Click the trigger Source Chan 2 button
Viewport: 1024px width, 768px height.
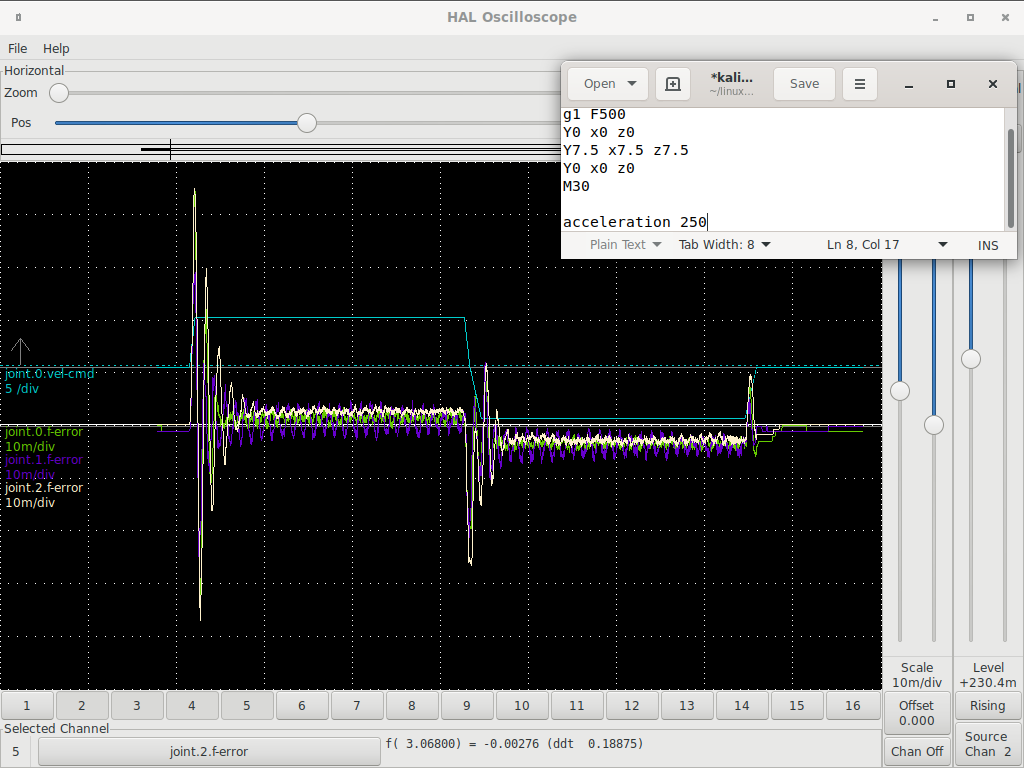pos(987,744)
